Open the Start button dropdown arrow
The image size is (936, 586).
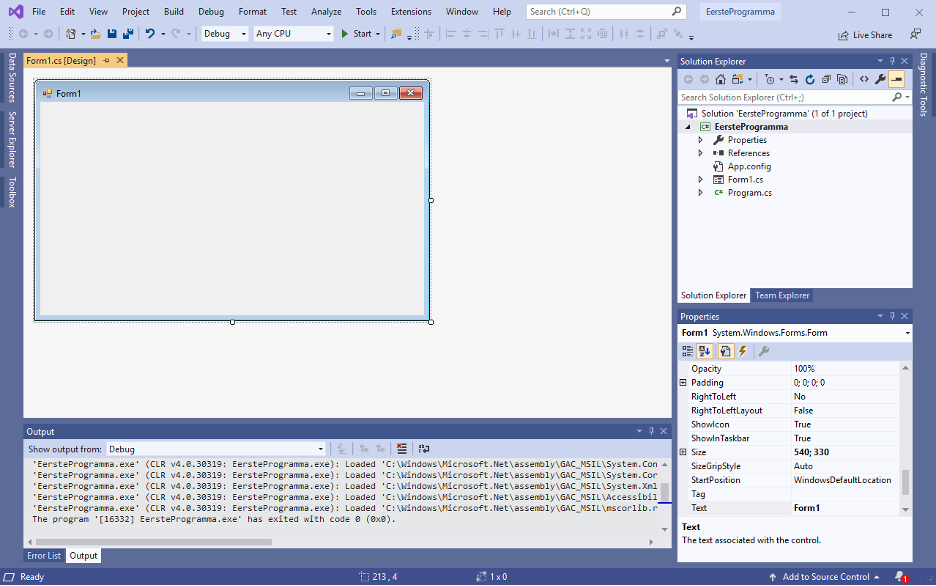pyautogui.click(x=378, y=34)
